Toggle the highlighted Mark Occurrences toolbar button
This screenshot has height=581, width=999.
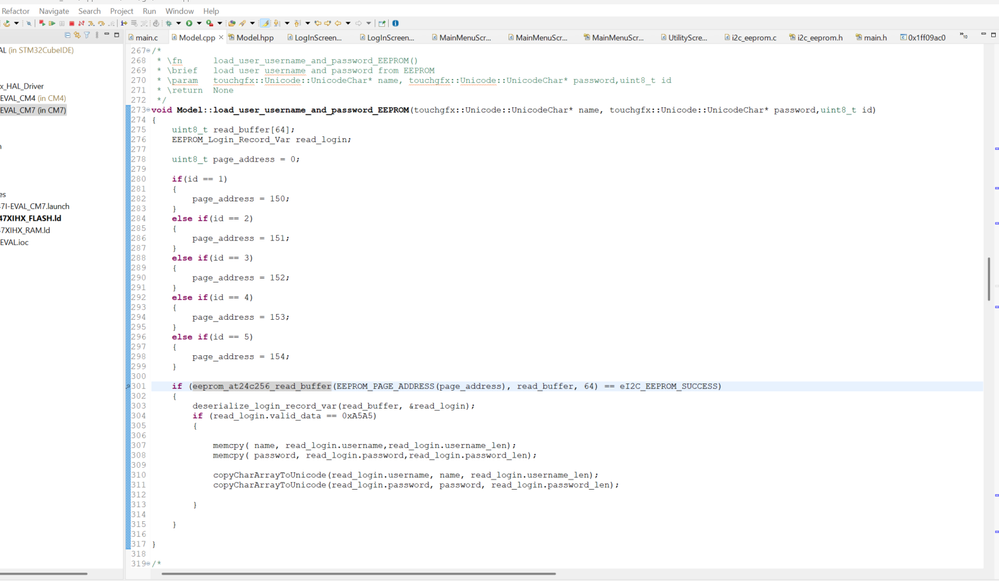pos(265,23)
